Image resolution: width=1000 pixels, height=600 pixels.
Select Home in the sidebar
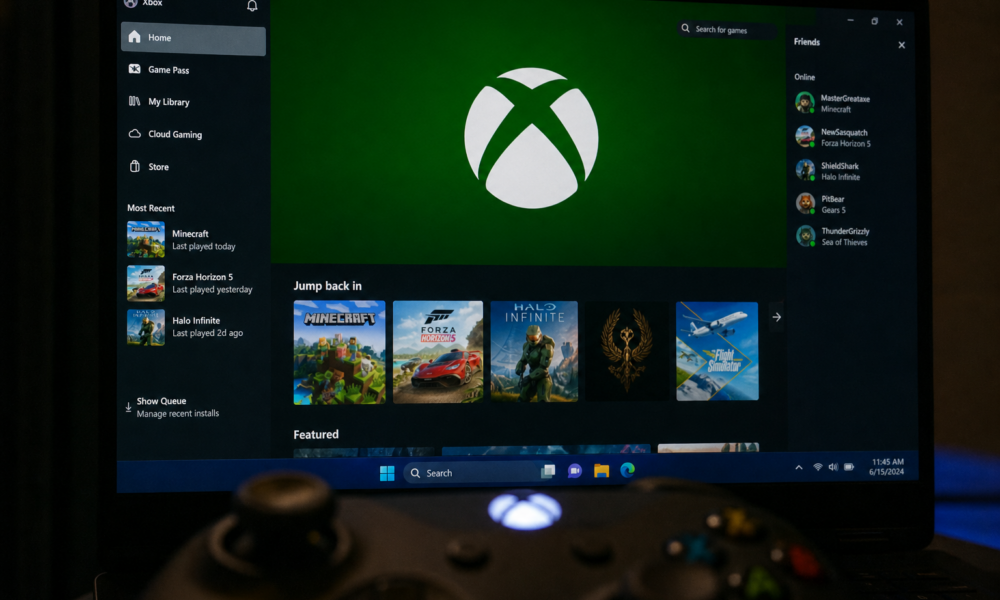click(x=193, y=38)
